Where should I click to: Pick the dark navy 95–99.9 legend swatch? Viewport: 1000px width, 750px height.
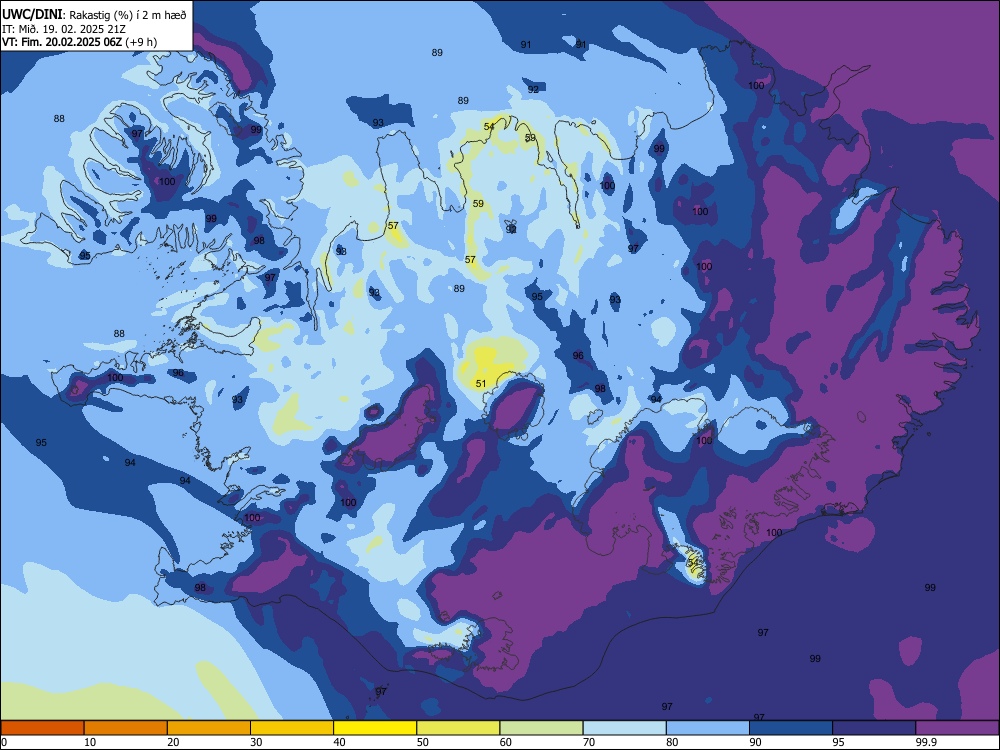[x=874, y=728]
